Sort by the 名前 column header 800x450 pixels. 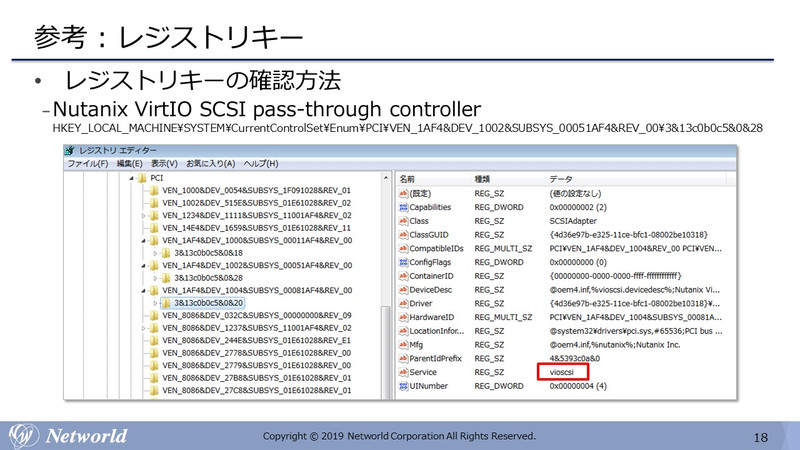(x=433, y=179)
